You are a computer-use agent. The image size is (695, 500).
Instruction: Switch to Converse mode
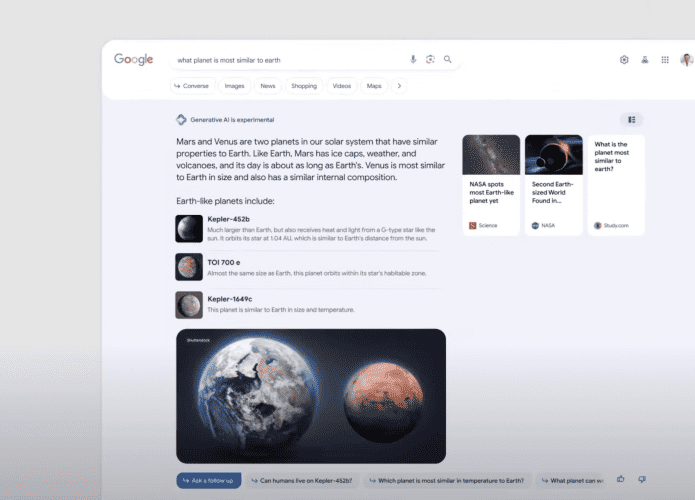click(192, 86)
